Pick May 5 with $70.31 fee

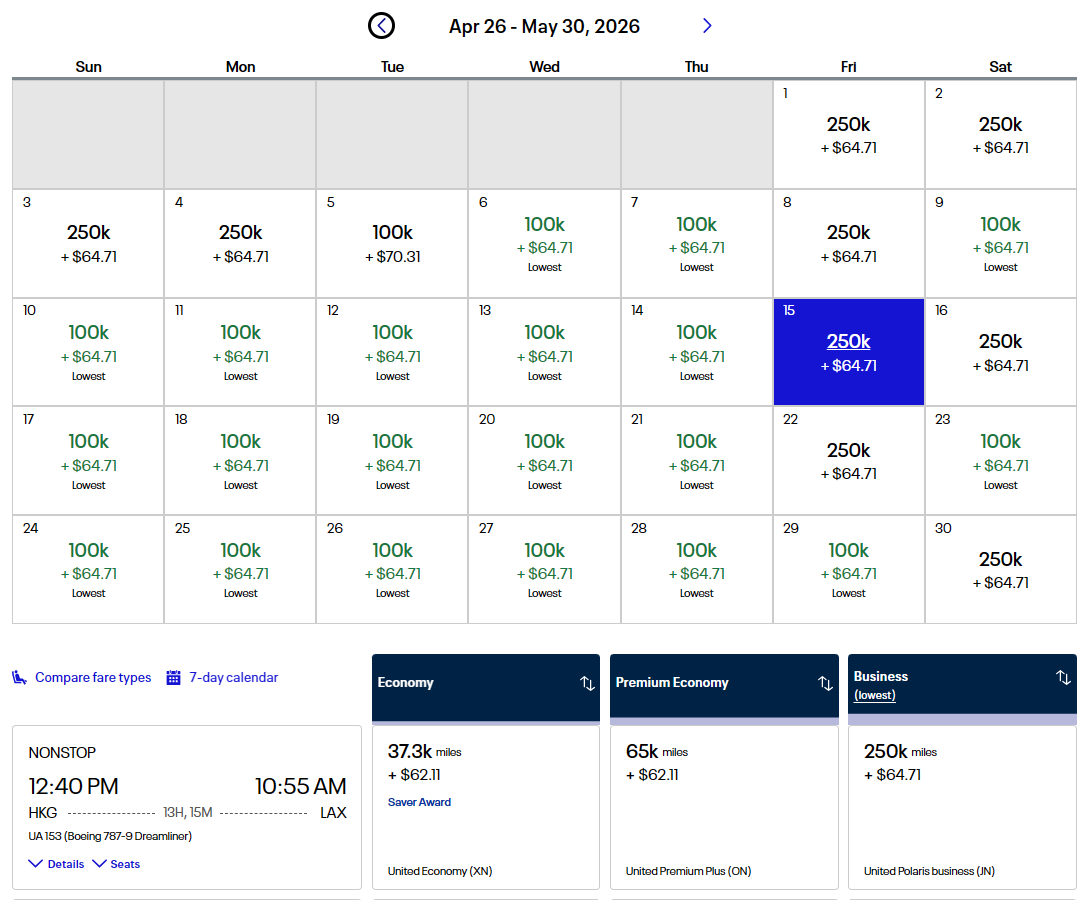(392, 244)
